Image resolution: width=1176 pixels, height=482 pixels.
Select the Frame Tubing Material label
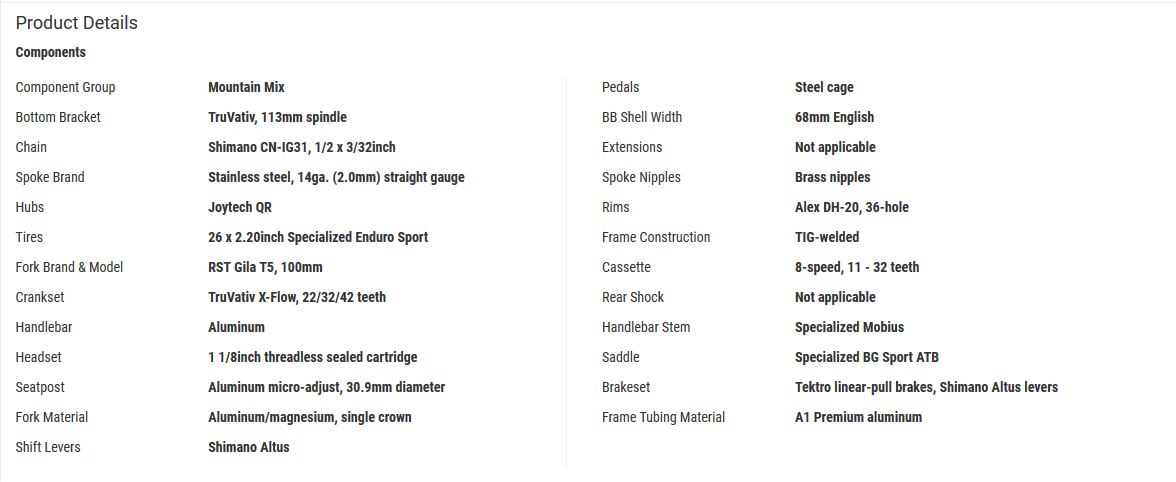click(x=664, y=418)
